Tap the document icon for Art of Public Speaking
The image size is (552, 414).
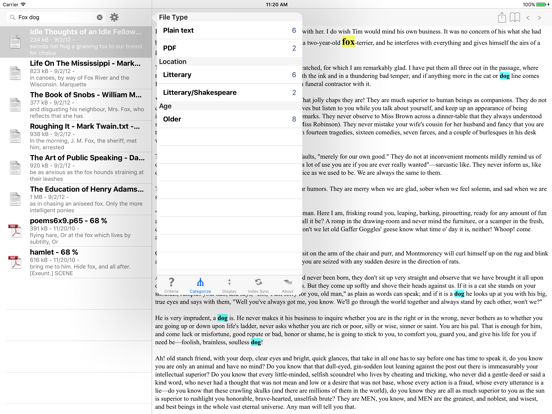(x=15, y=168)
